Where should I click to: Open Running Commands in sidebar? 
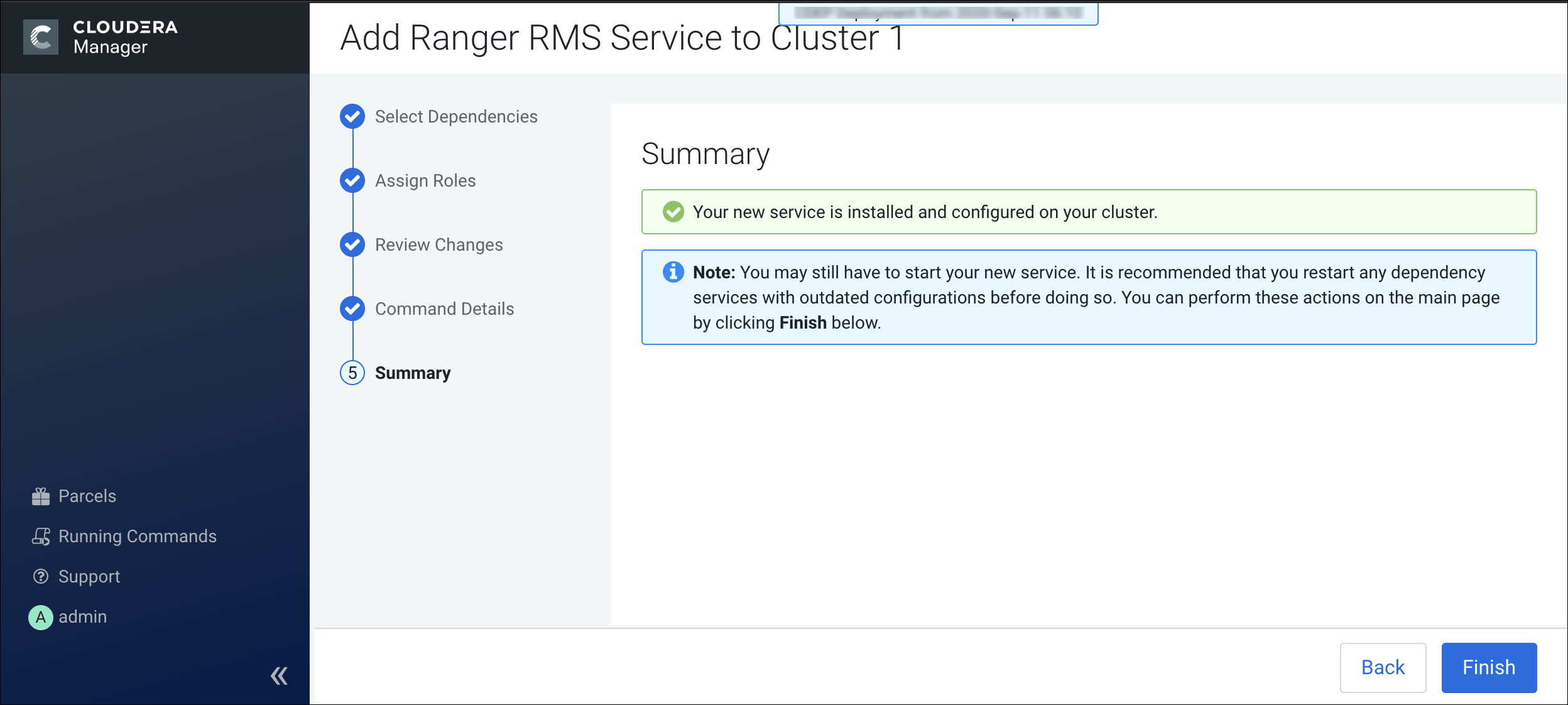point(137,537)
